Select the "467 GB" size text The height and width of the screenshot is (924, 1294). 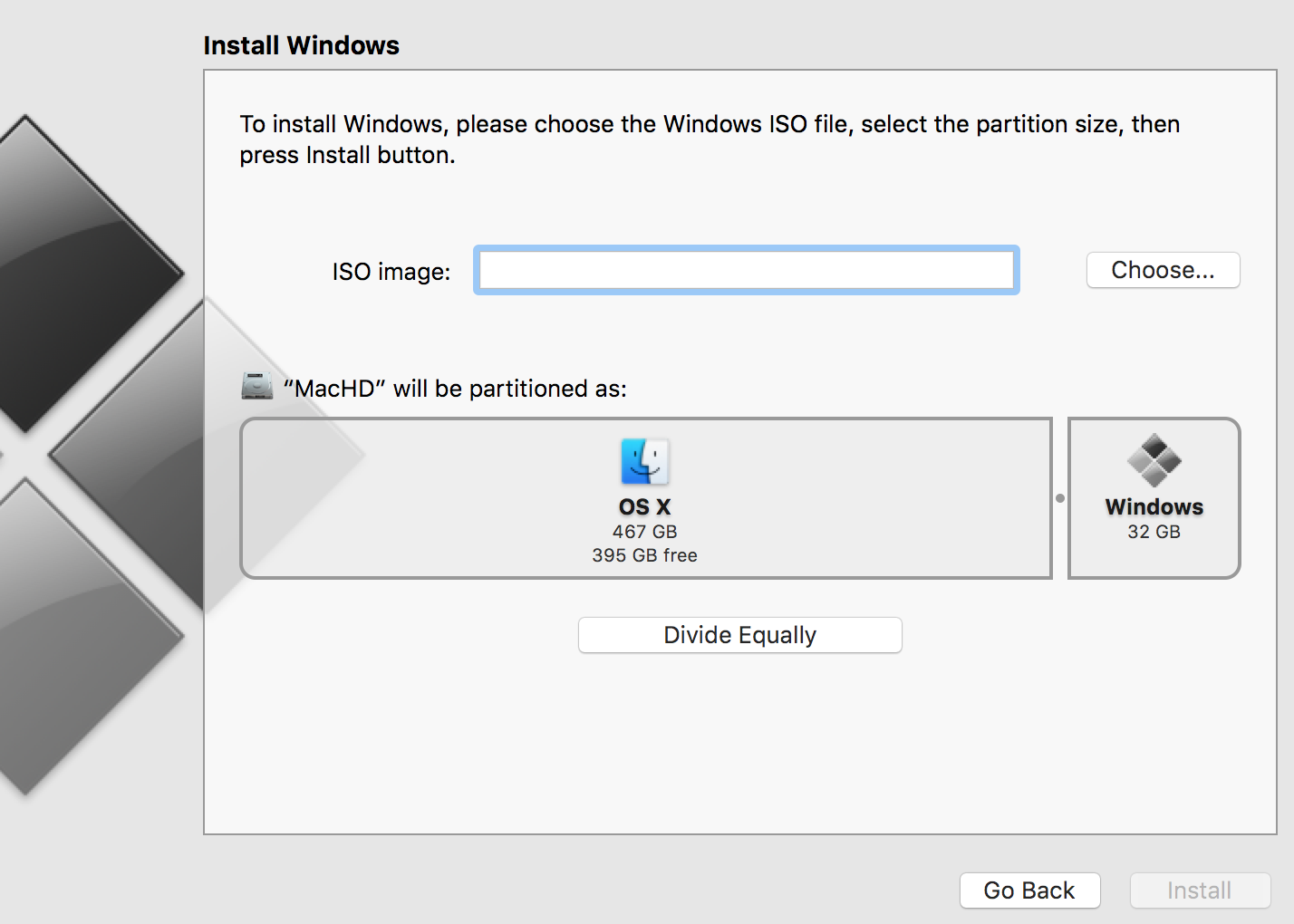[645, 532]
